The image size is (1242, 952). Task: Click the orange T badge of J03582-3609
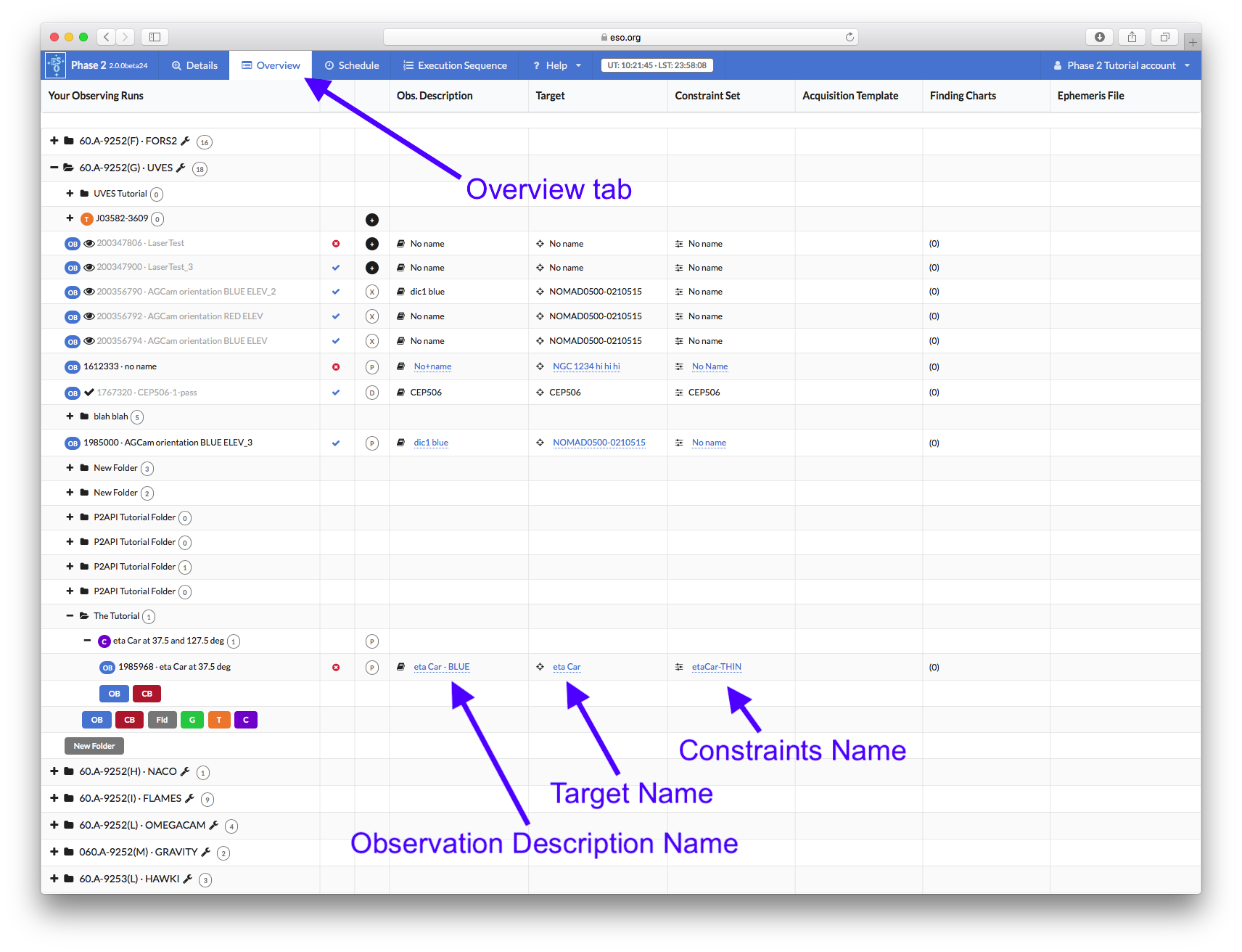click(x=87, y=219)
